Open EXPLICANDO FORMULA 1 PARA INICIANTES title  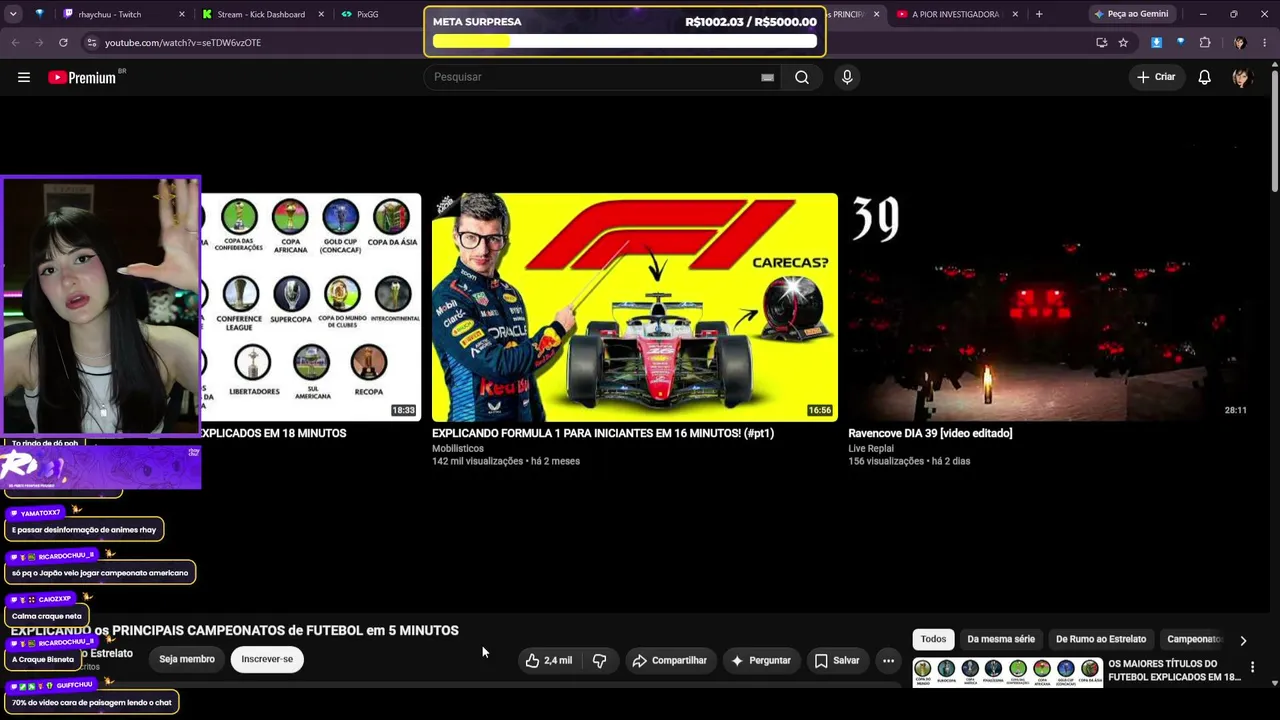tap(603, 433)
